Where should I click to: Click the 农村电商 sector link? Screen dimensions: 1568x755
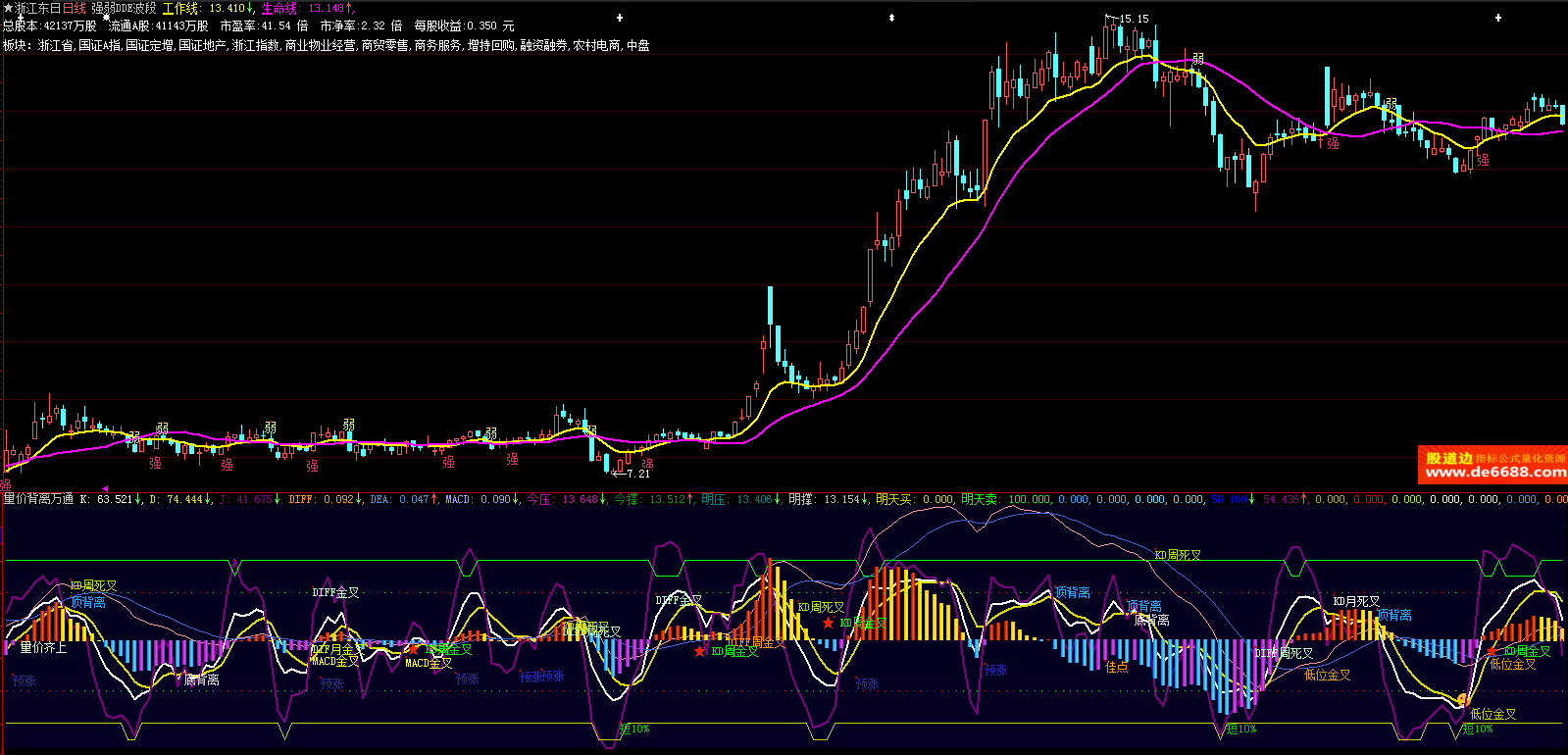pyautogui.click(x=596, y=45)
